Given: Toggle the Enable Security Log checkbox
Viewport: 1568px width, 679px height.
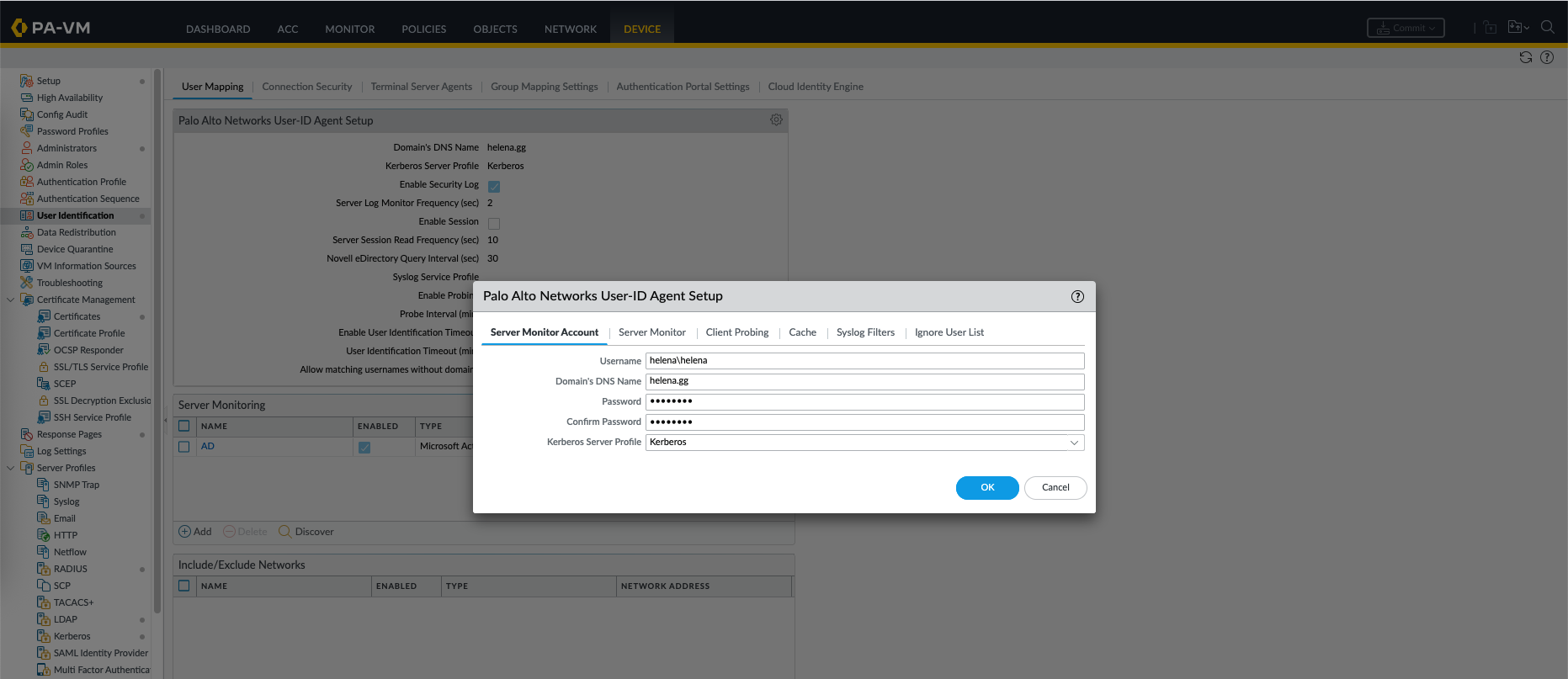Looking at the screenshot, I should (494, 186).
